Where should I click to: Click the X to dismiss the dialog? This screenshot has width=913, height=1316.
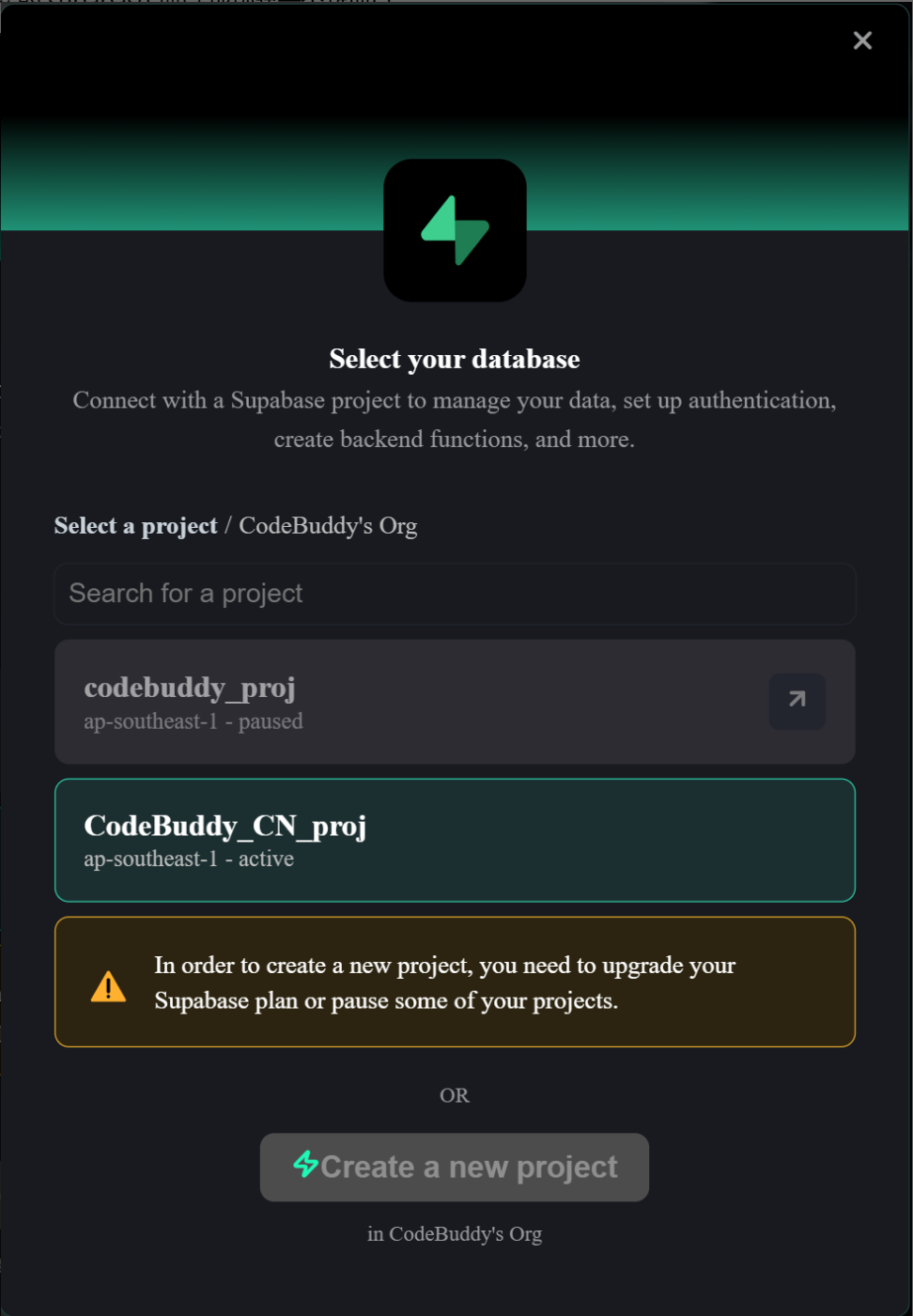click(862, 40)
